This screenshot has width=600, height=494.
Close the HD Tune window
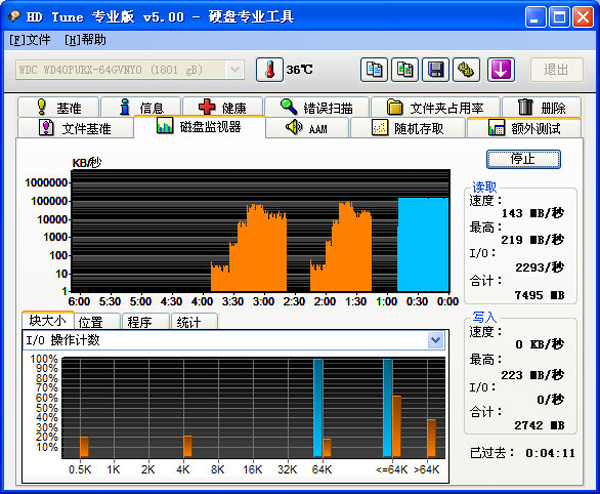(583, 17)
